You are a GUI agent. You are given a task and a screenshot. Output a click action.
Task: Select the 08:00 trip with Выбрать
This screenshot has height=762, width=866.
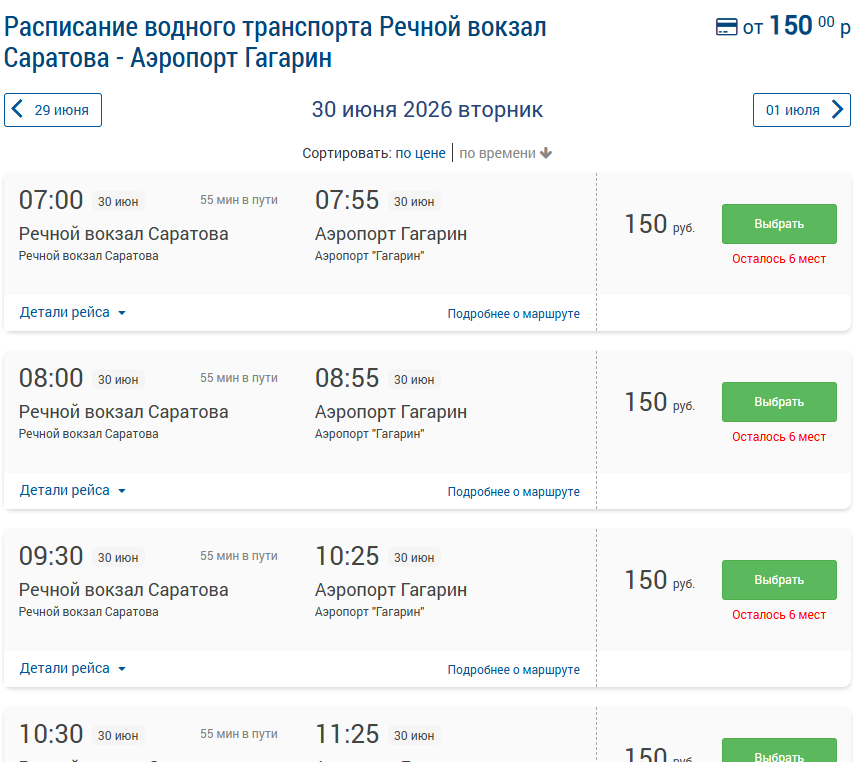779,401
